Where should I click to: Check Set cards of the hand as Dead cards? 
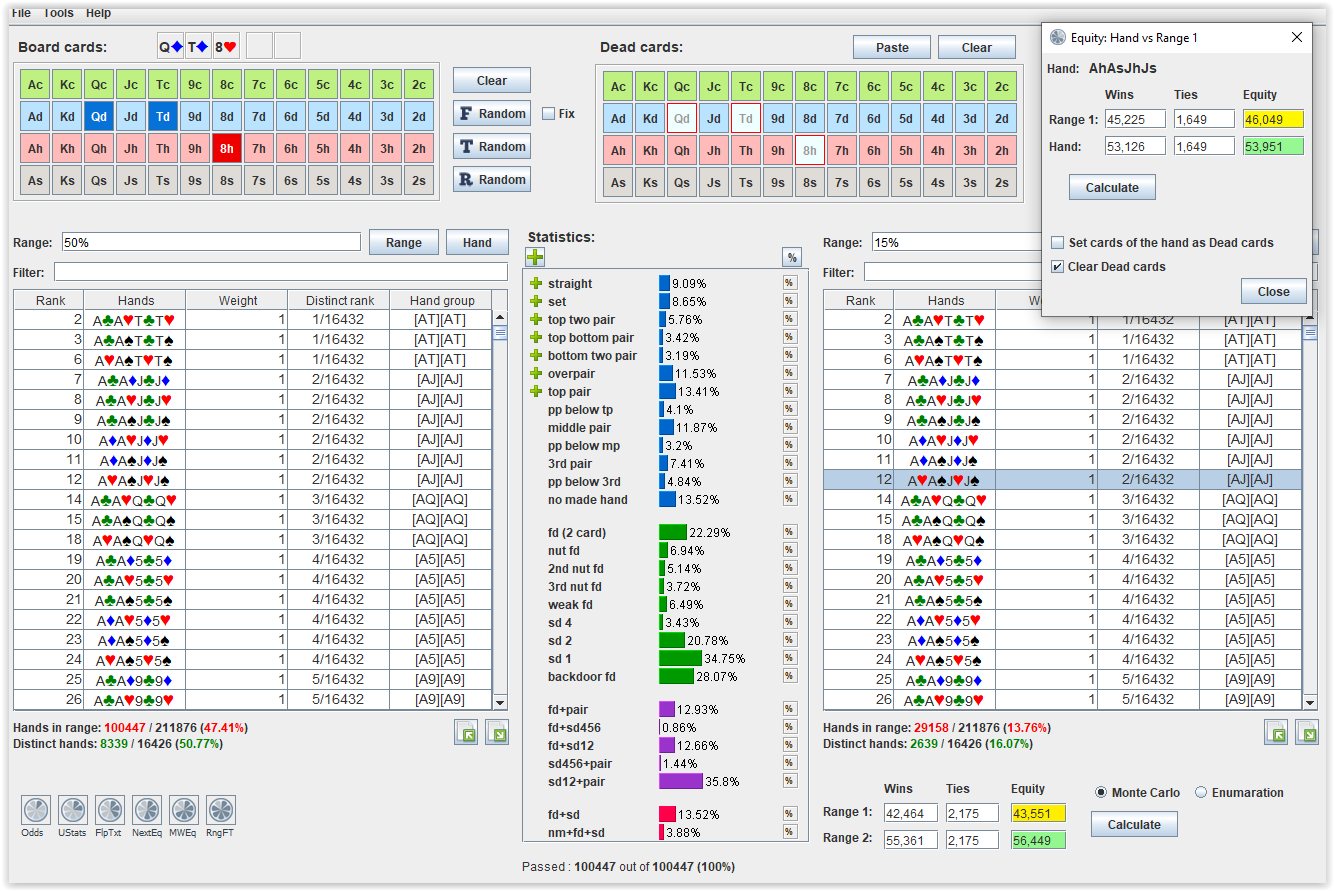coord(1058,243)
